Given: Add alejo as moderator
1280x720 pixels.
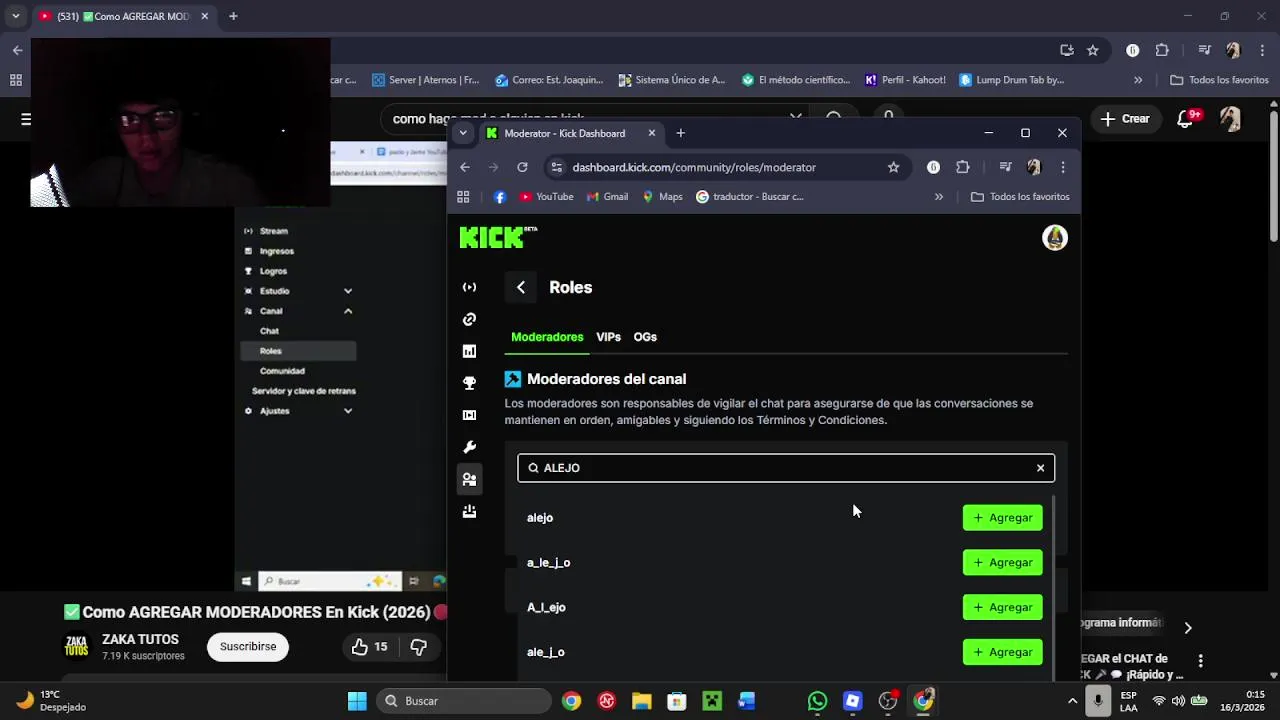Looking at the screenshot, I should coord(1002,518).
